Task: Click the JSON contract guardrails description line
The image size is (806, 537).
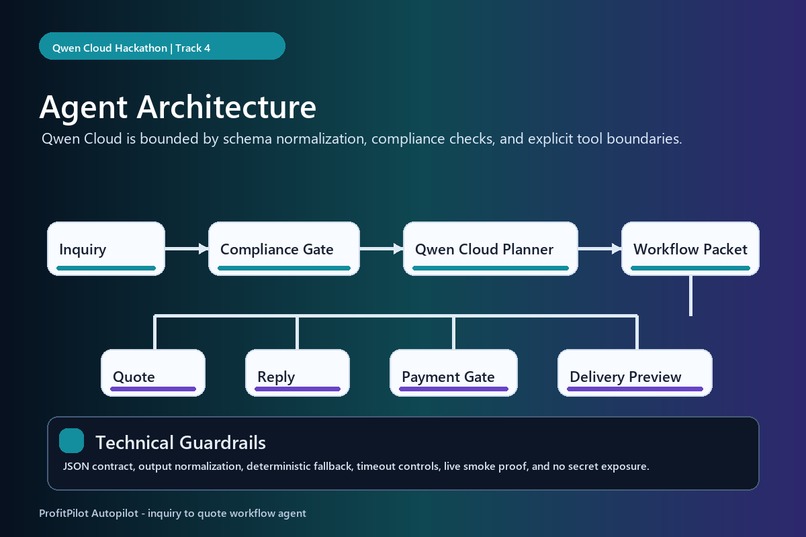Action: (356, 467)
